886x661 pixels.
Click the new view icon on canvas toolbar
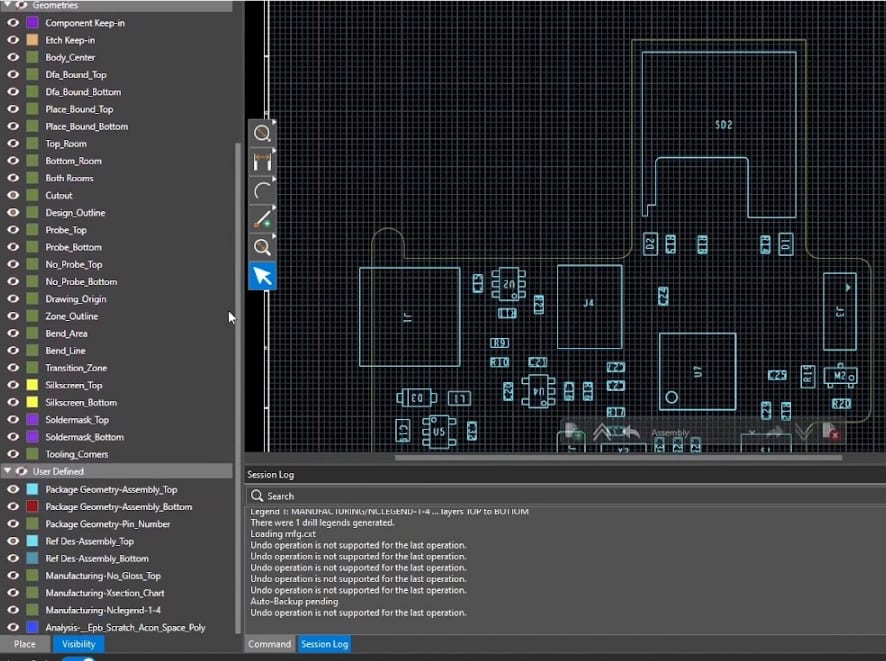tap(572, 432)
